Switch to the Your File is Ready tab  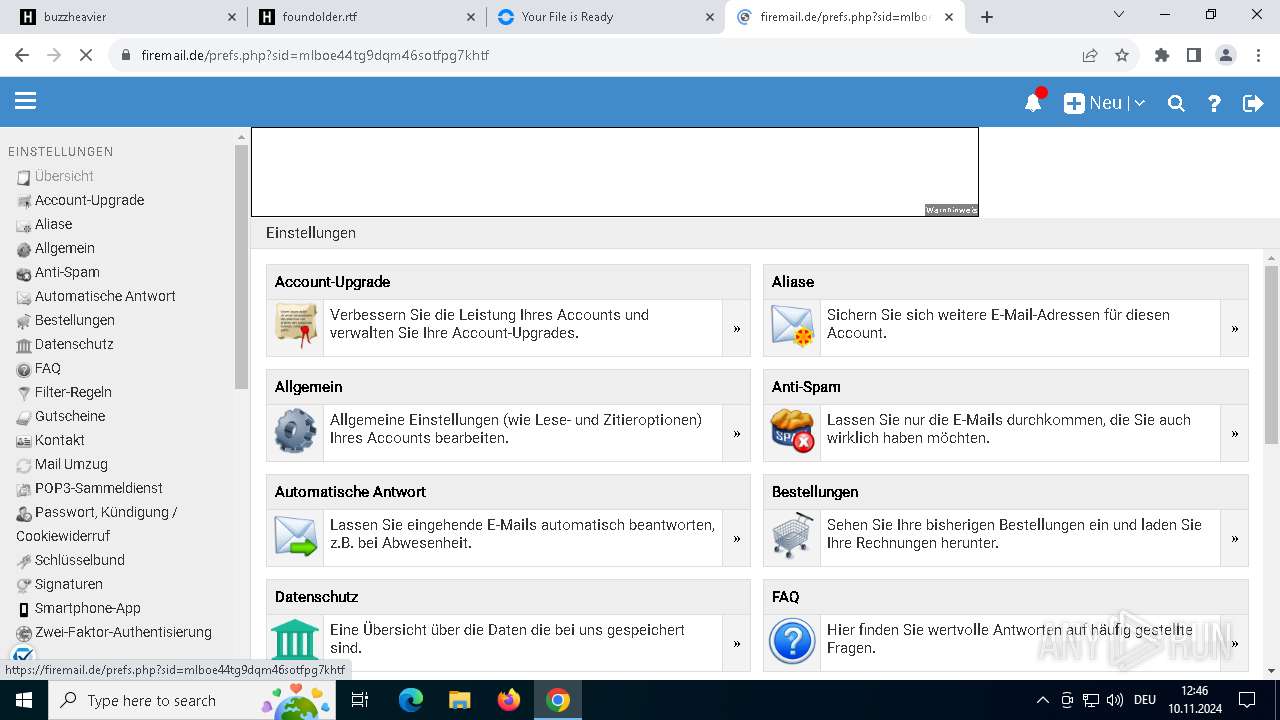pyautogui.click(x=604, y=17)
